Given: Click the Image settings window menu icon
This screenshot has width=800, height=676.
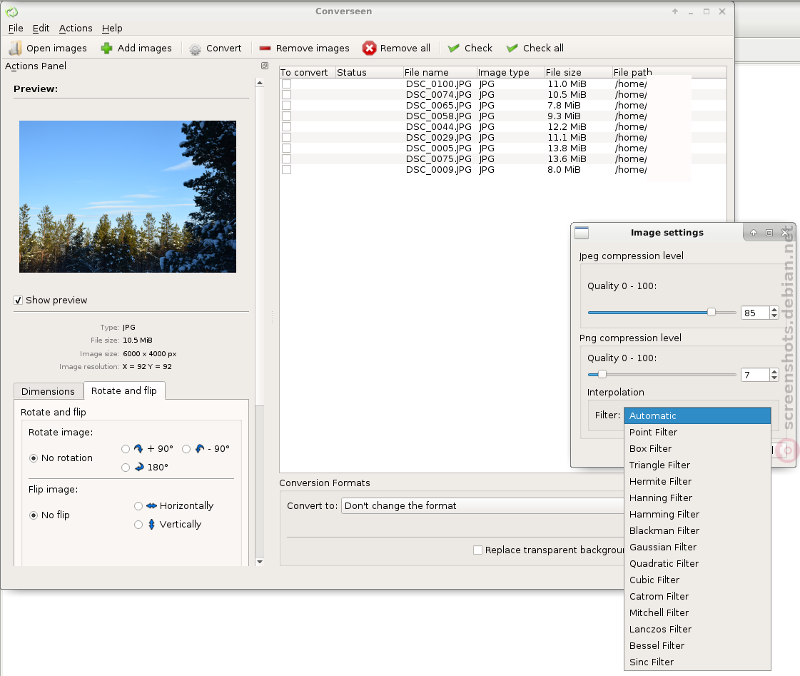Looking at the screenshot, I should pos(582,233).
